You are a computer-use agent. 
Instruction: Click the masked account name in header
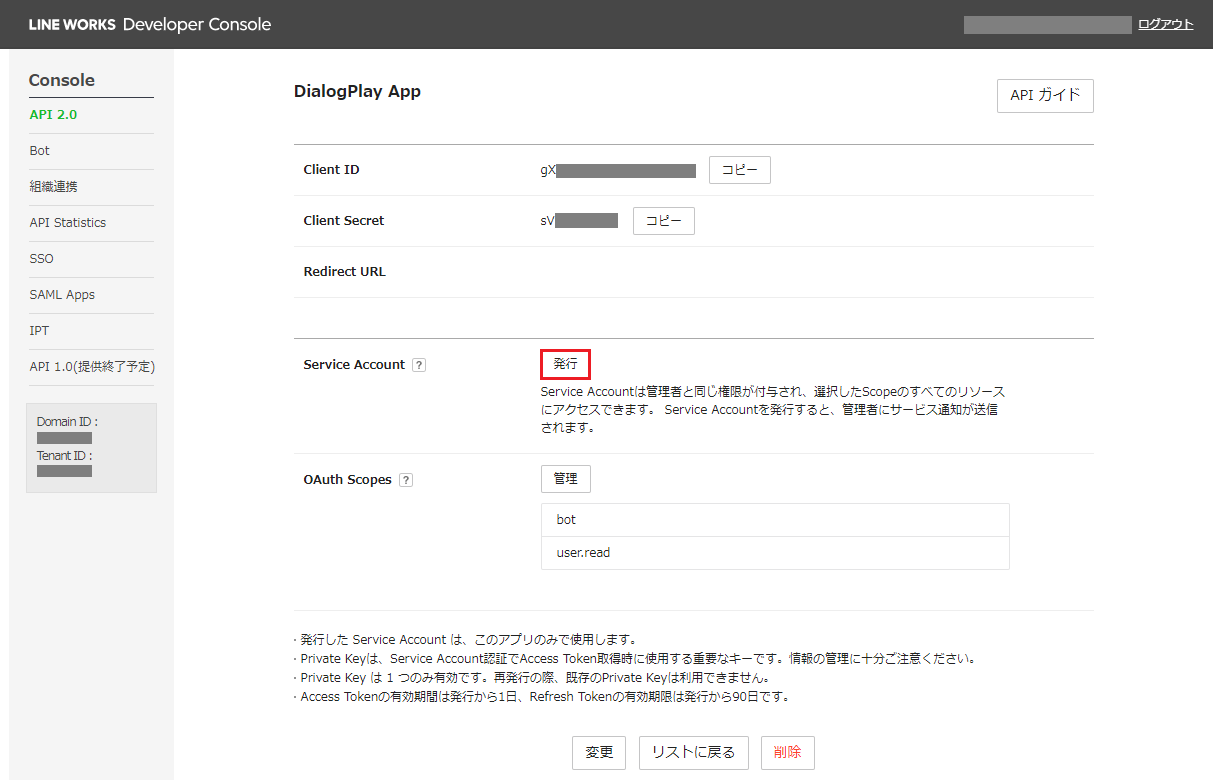[1047, 25]
